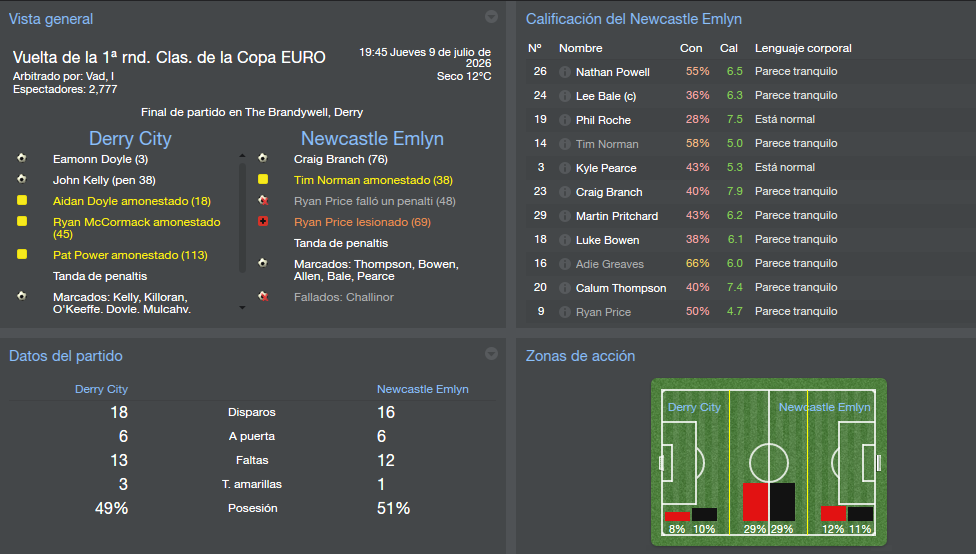Click info icon next to Craig Branch
The image size is (976, 554).
pos(565,192)
